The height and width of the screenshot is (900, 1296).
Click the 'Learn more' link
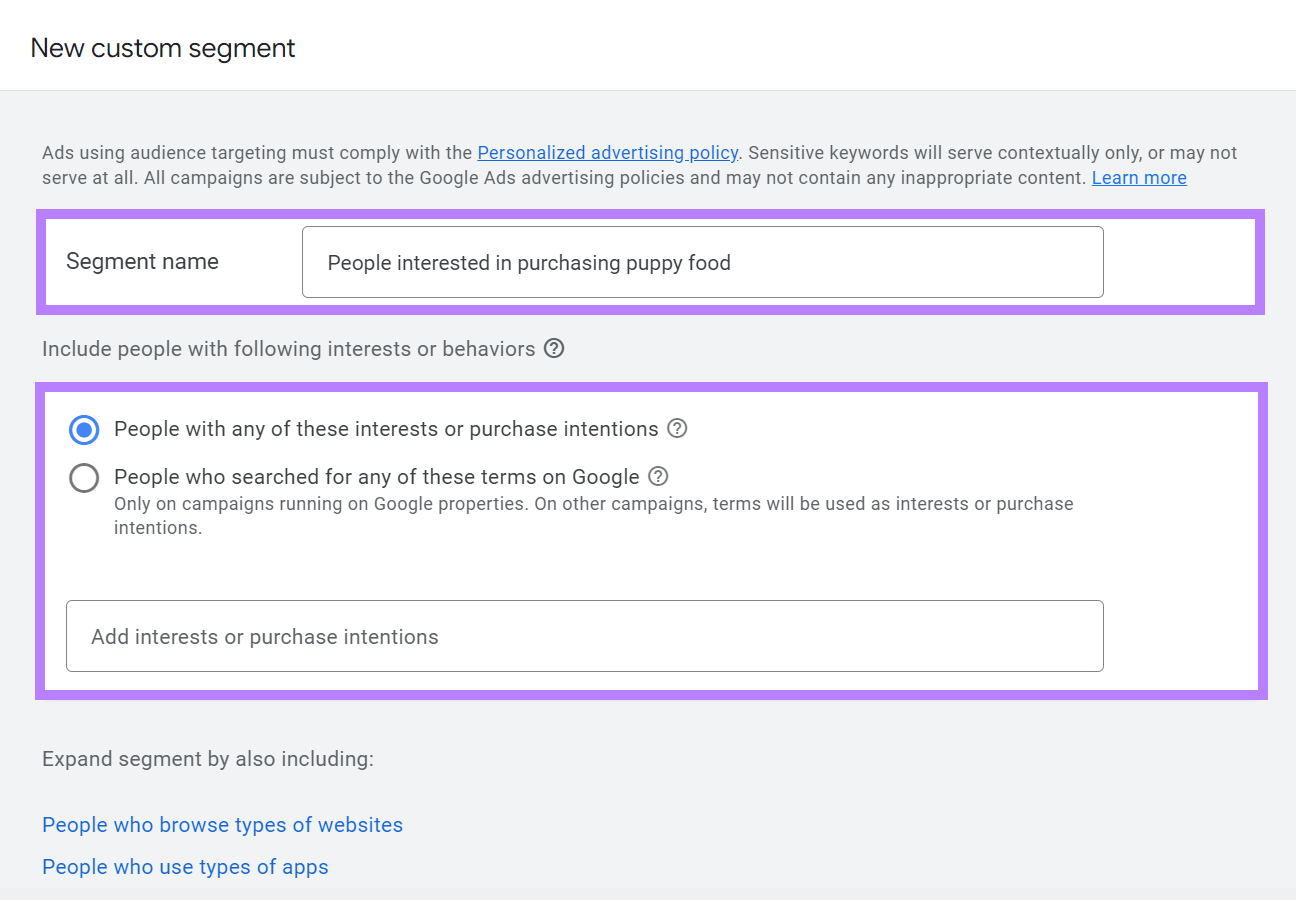pos(1138,178)
